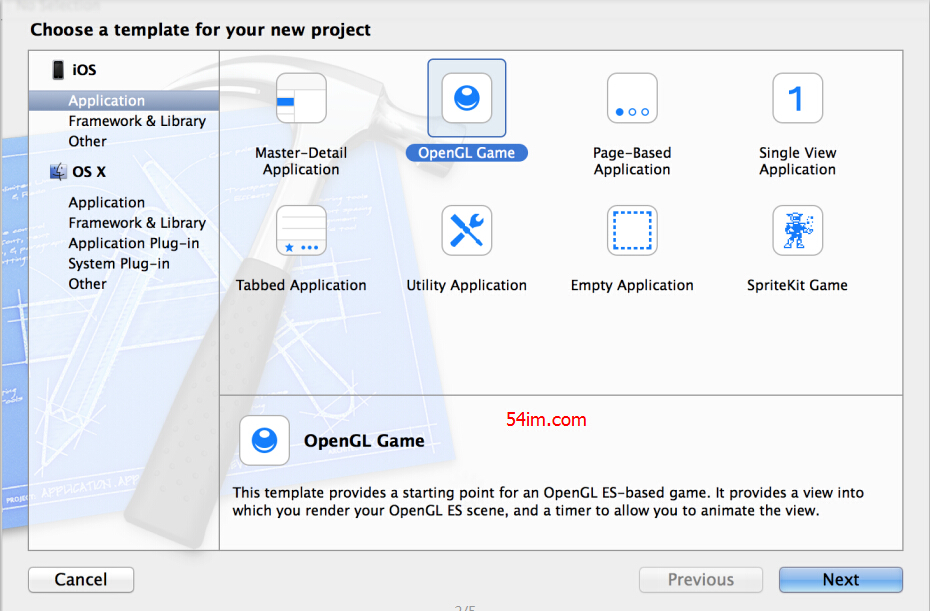
Task: Click the iOS iPhone icon in sidebar
Action: point(58,70)
